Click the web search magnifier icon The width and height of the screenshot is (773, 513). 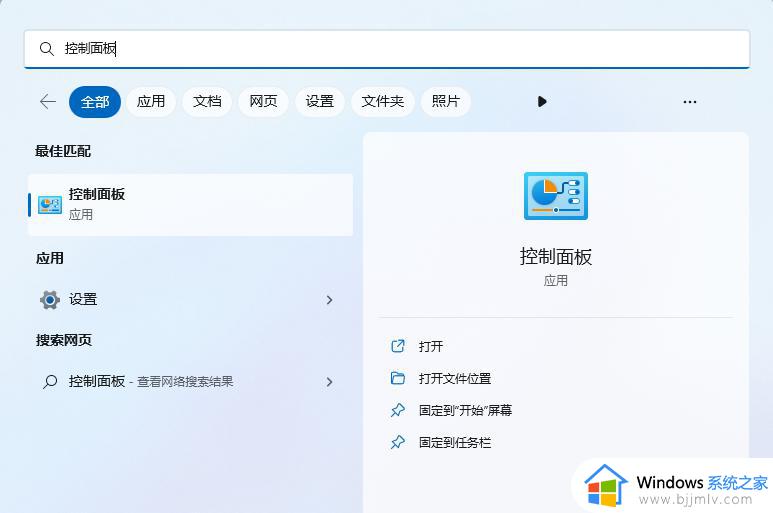tap(50, 381)
